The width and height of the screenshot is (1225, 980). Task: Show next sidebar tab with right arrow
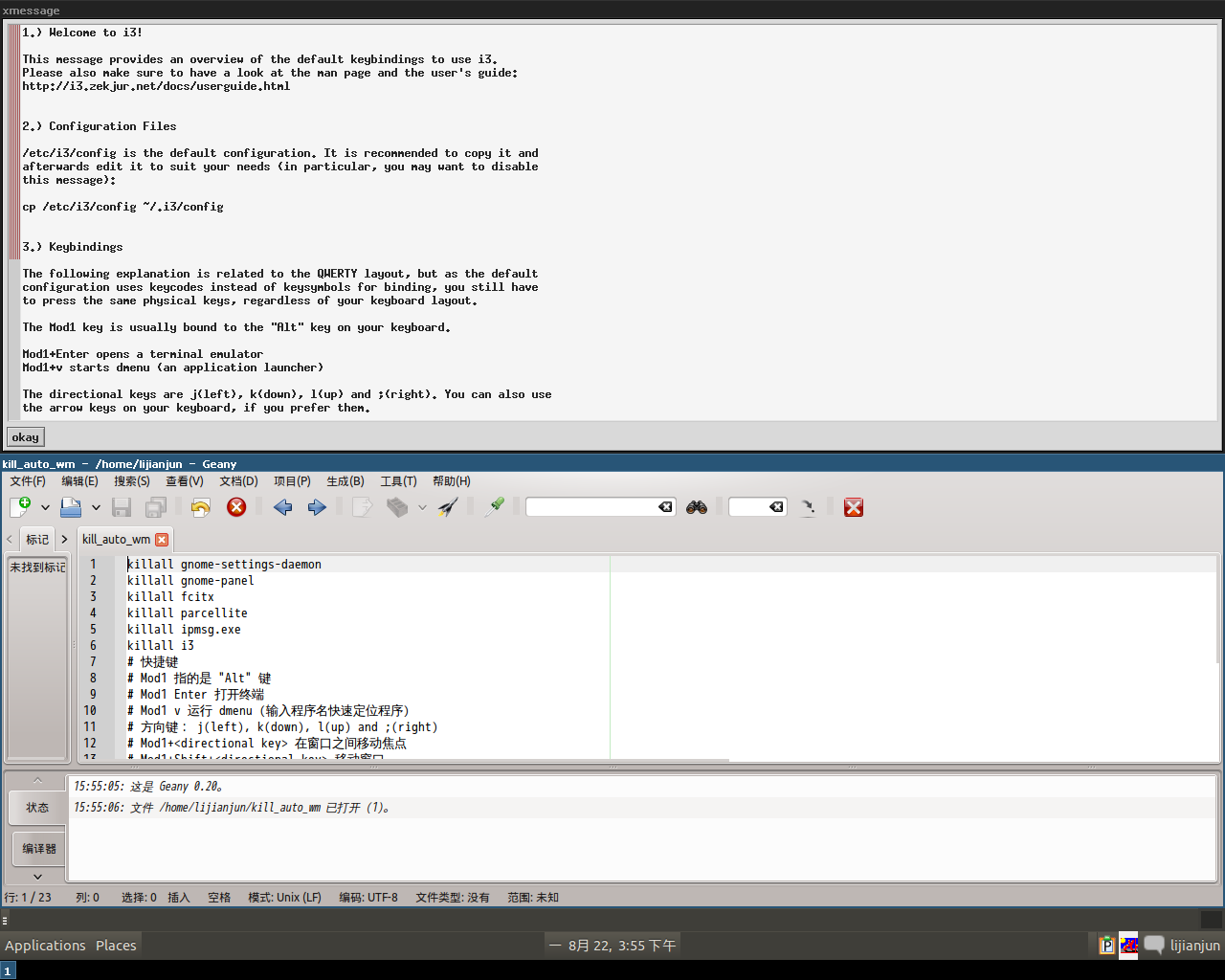64,540
